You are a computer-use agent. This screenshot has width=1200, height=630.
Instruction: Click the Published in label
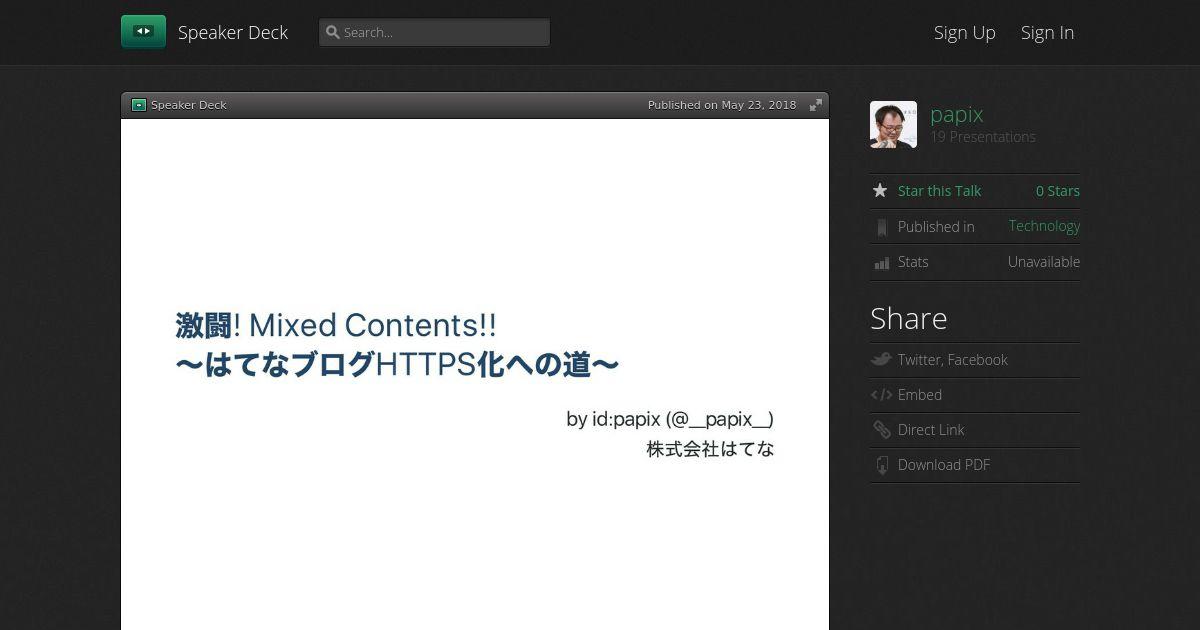click(x=936, y=227)
